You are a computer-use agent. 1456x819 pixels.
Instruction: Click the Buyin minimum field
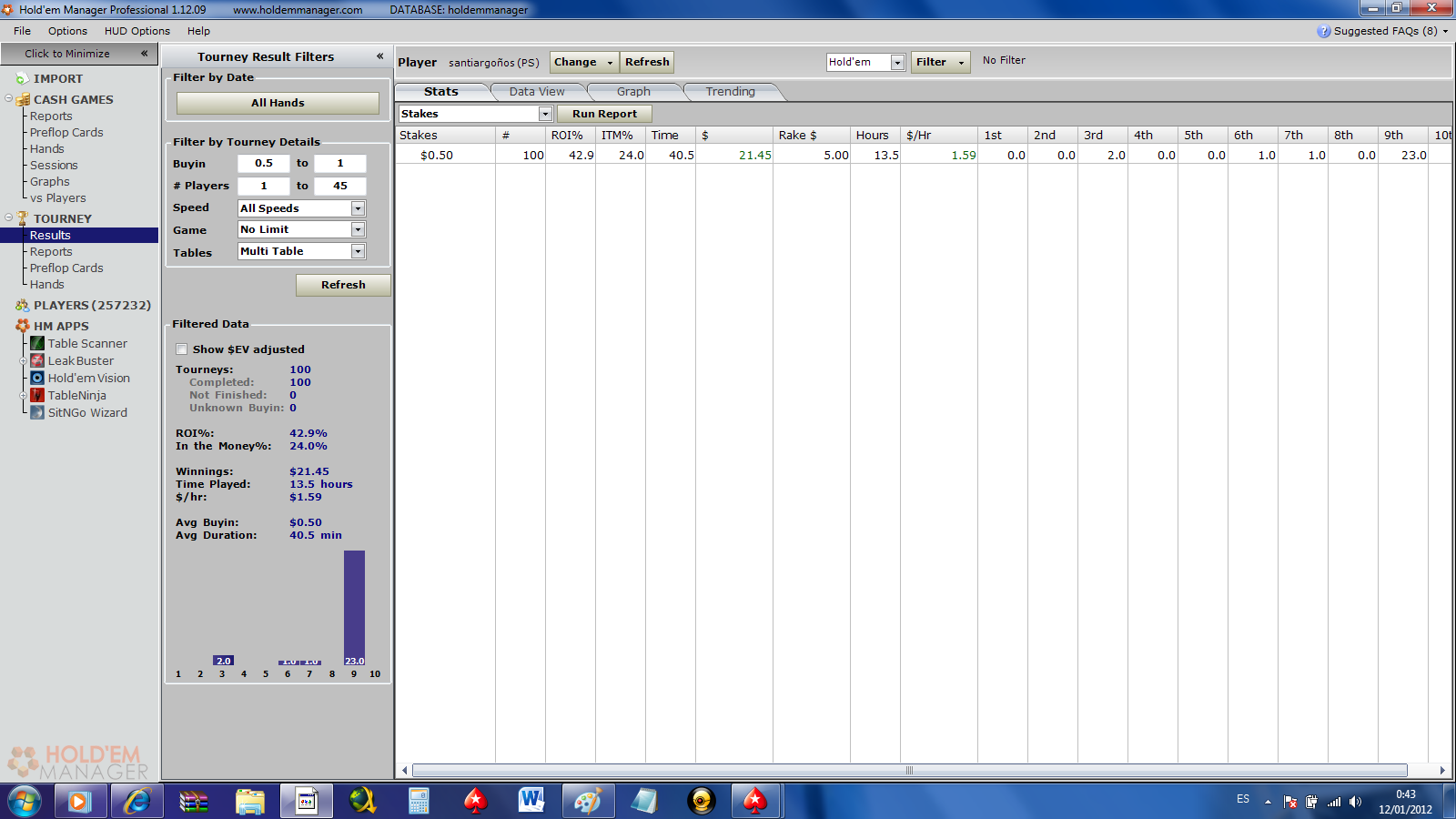click(x=264, y=164)
